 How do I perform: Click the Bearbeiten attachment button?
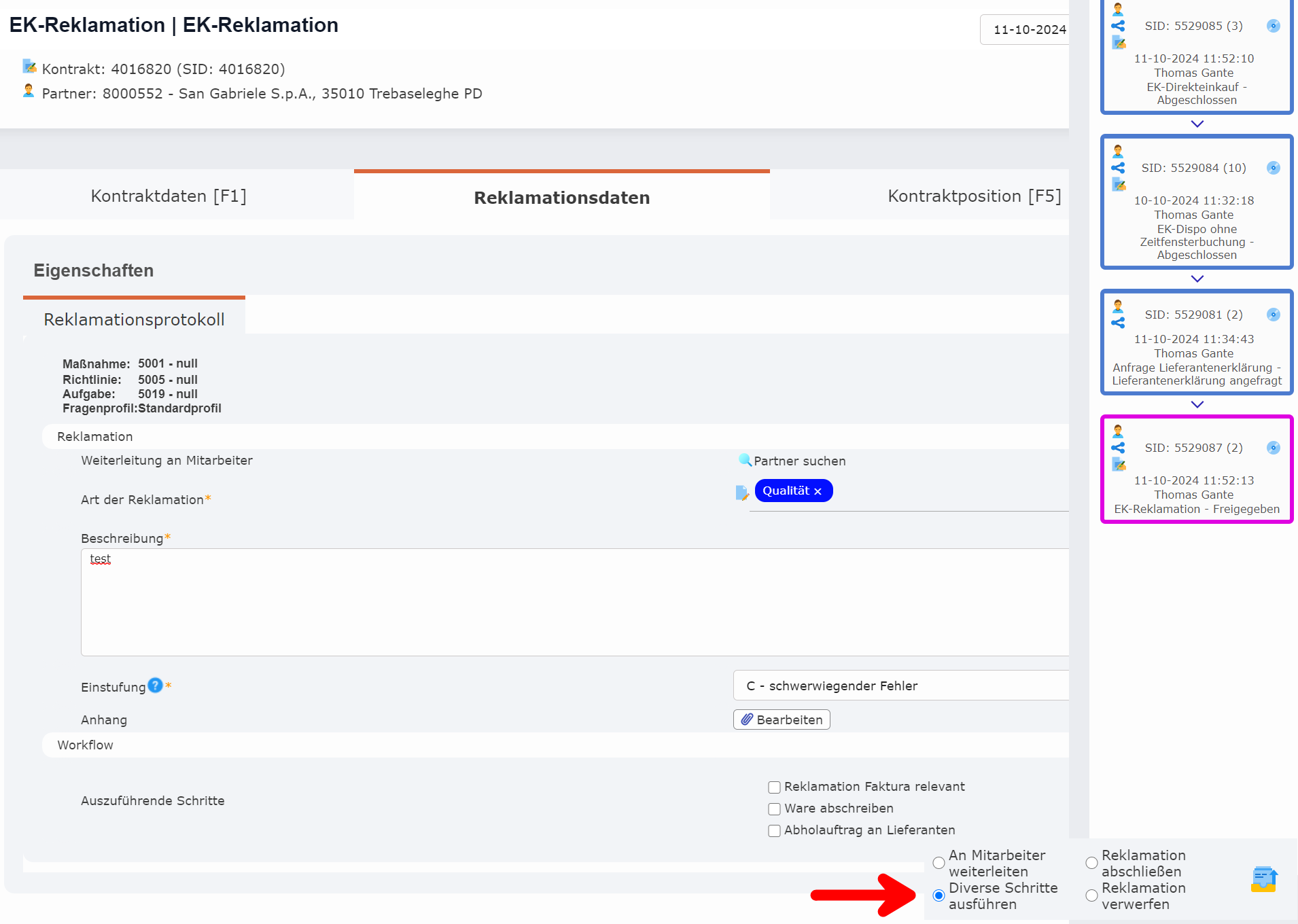781,719
